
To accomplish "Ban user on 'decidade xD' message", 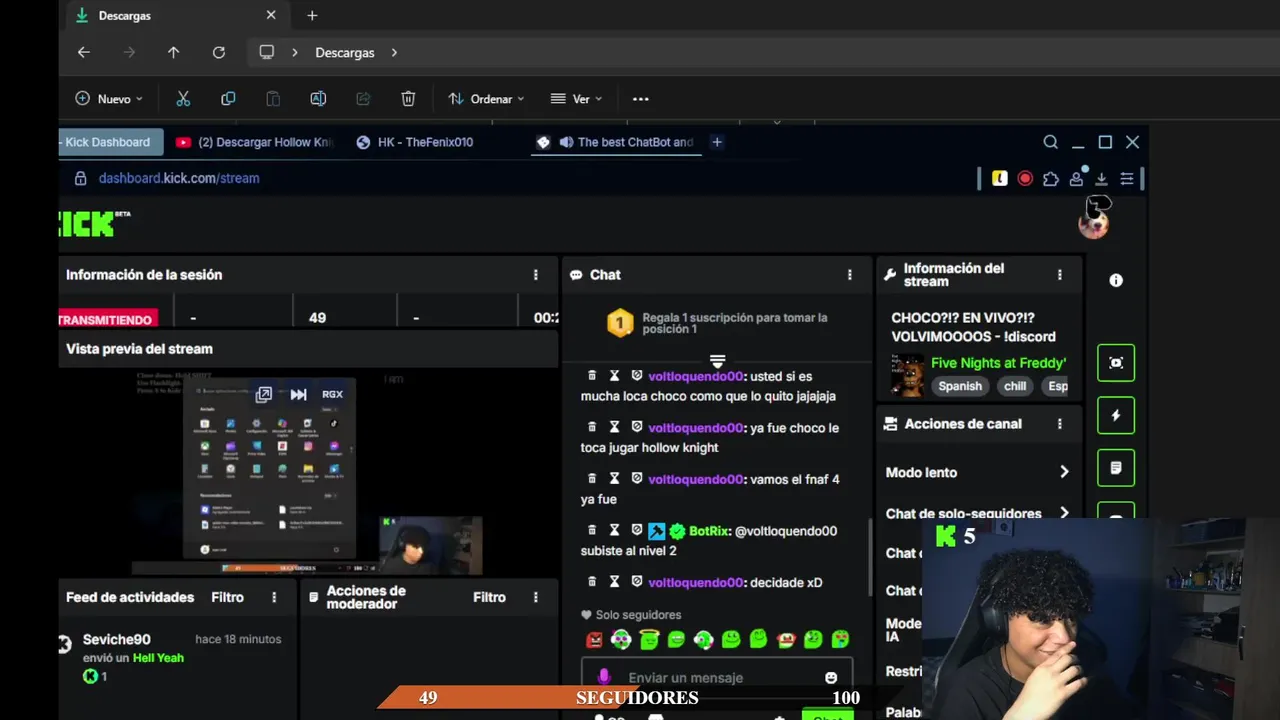I will [637, 582].
